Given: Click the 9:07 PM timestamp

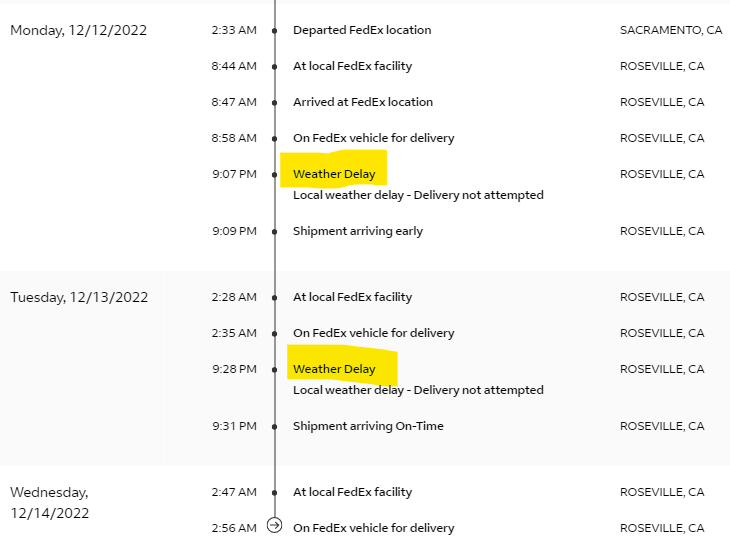Looking at the screenshot, I should (x=234, y=174).
